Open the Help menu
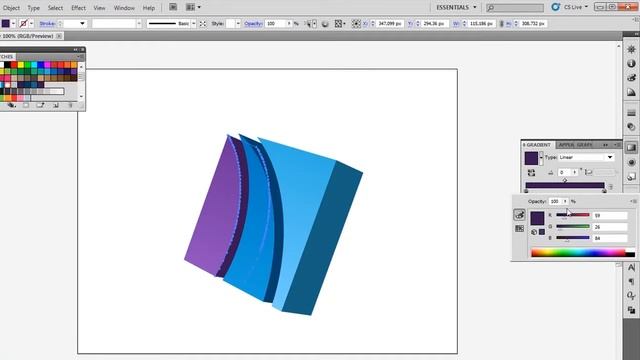Viewport: 640px width, 360px height. pyautogui.click(x=149, y=8)
